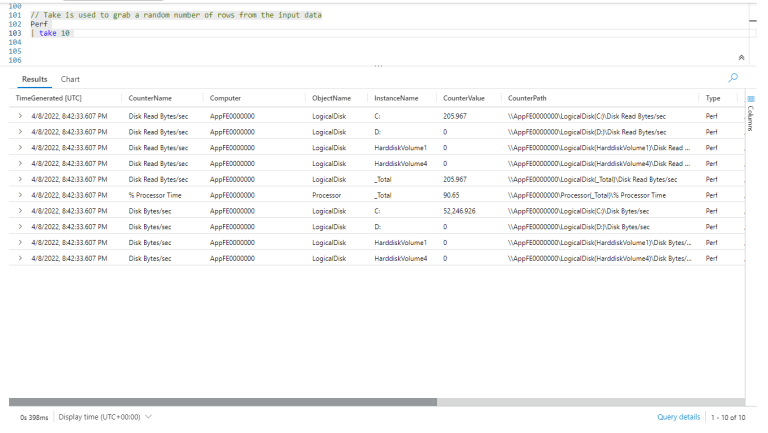Expand the Disk Bytes/sec HarddiskVolume4 row
The width and height of the screenshot is (768, 433).
coord(20,258)
